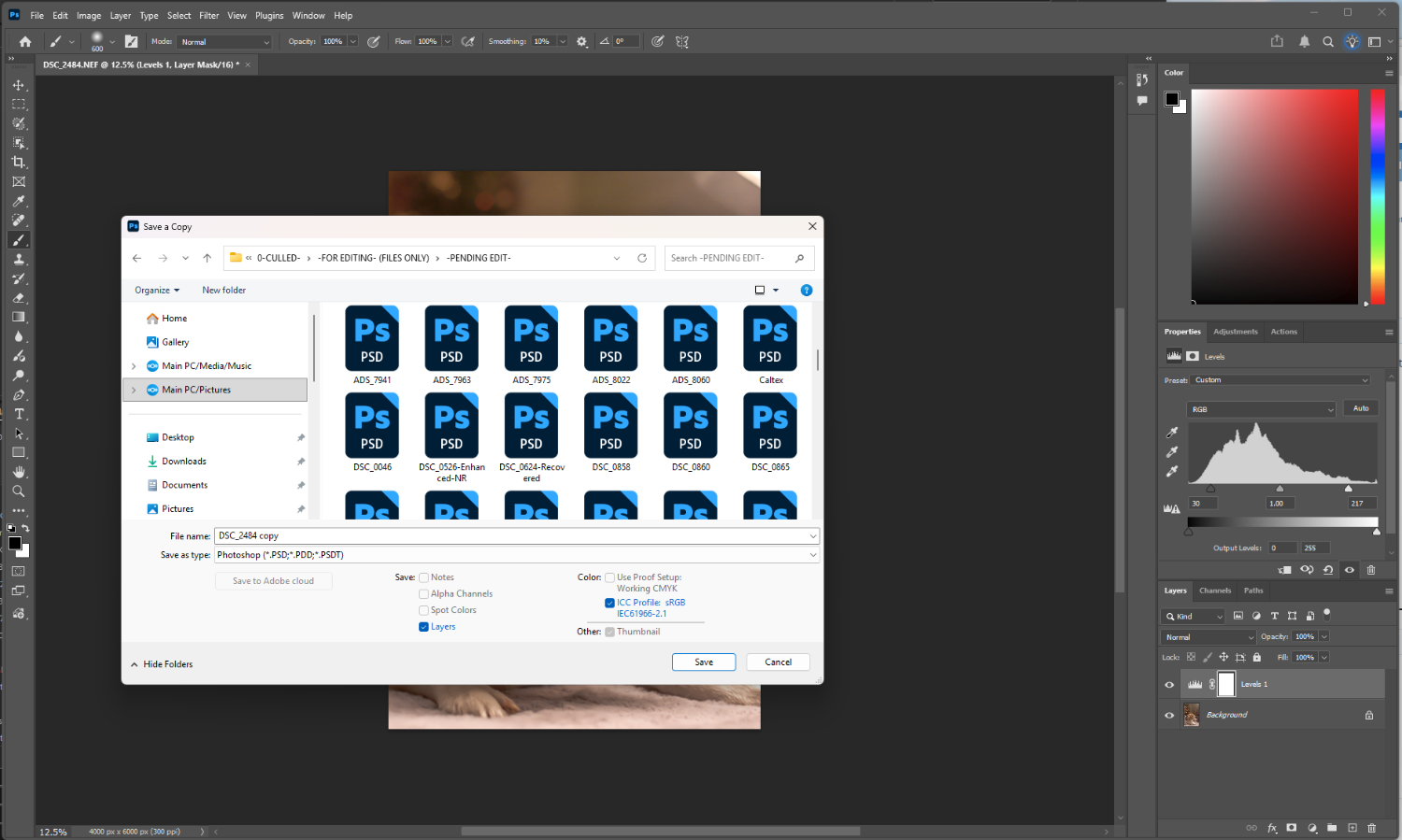Click the Eyedropper tool
Image resolution: width=1402 pixels, height=840 pixels.
19,201
